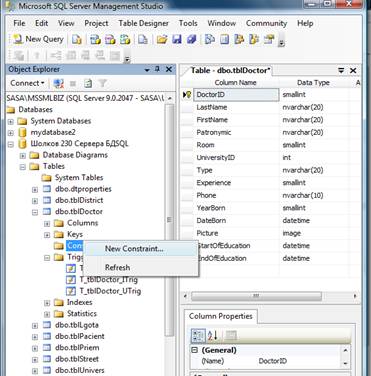The image size is (371, 376).
Task: Click the Filter funnel icon in Object Explorer
Action: [103, 83]
